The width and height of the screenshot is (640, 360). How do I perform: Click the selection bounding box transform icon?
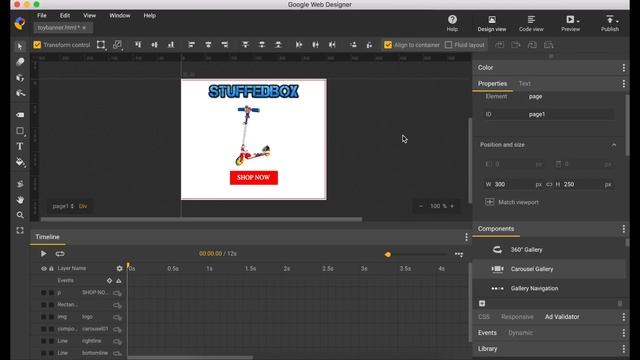tap(101, 45)
